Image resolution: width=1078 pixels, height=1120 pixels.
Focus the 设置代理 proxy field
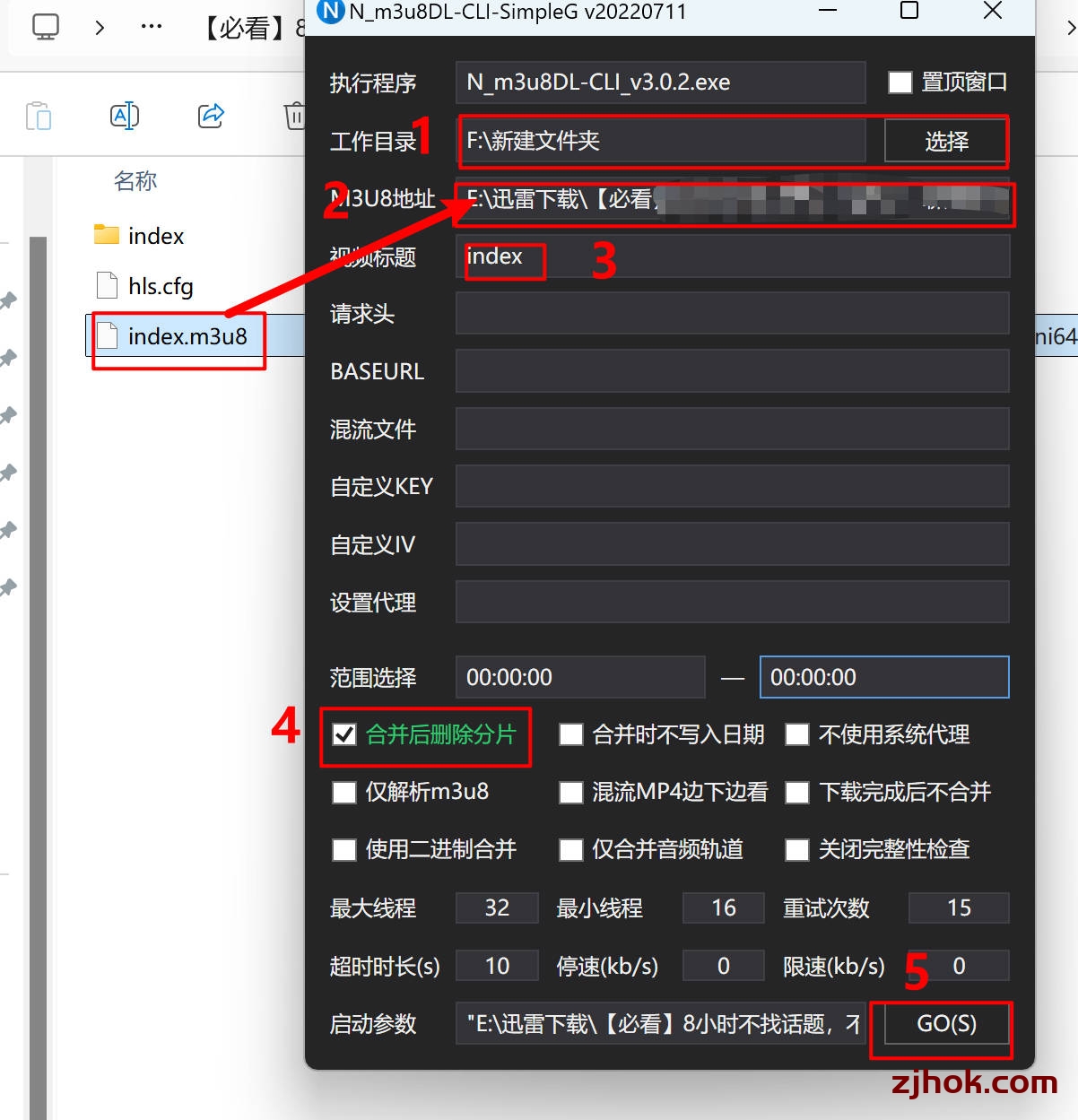733,602
